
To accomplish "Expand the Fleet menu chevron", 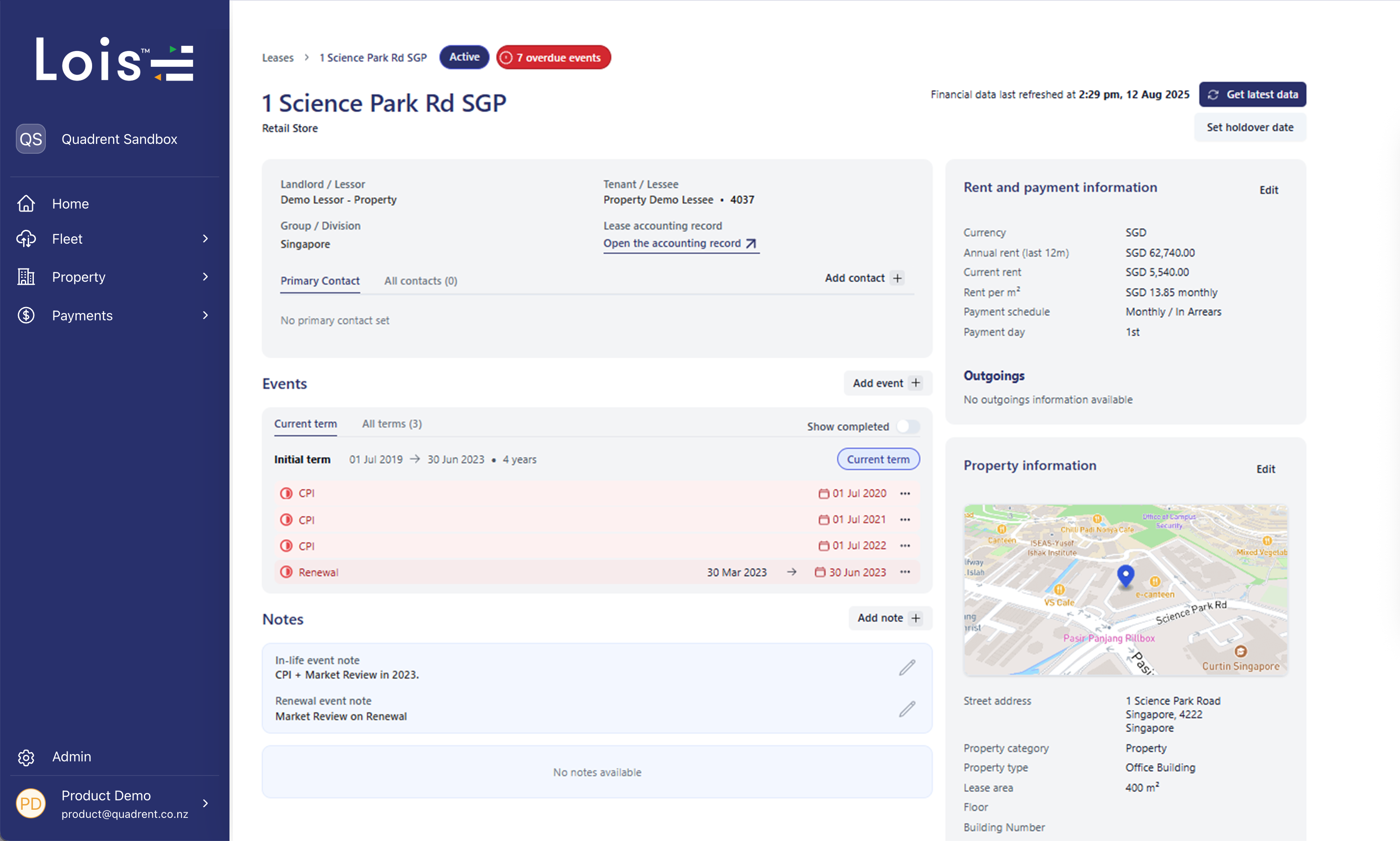I will [x=205, y=239].
